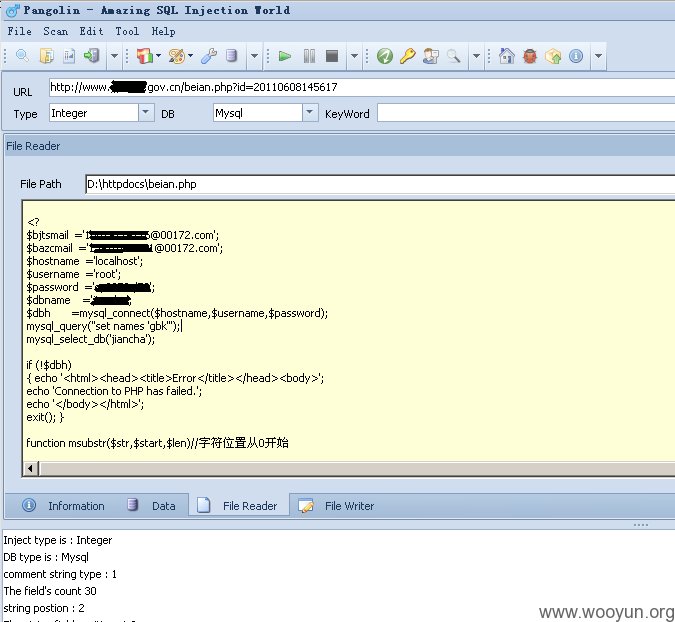Open the last toolbar overflow arrow
Screen dimensions: 675x622
point(598,56)
